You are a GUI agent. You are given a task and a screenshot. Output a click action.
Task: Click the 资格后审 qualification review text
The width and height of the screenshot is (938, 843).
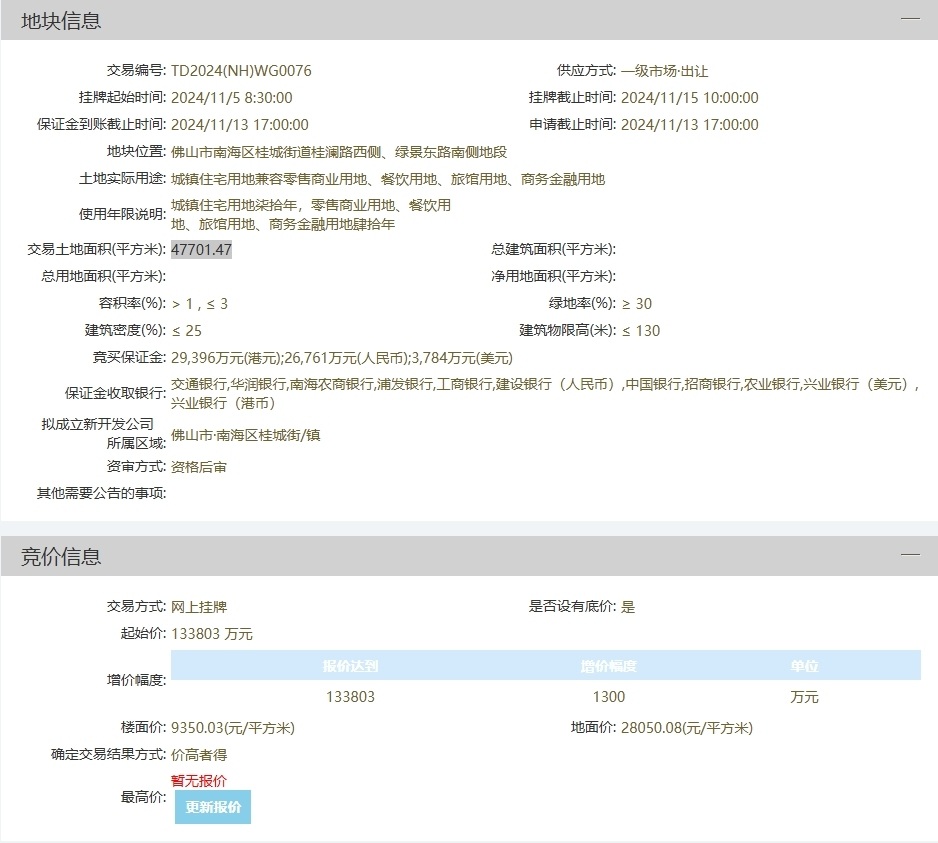click(200, 465)
